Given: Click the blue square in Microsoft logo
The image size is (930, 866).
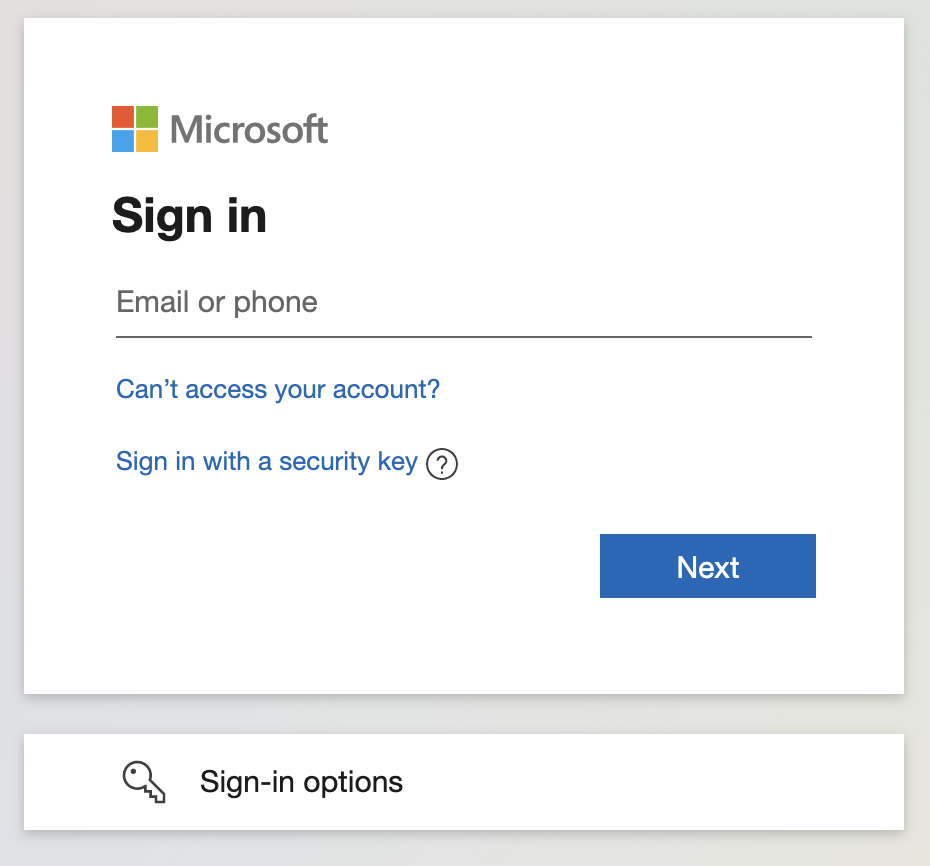Looking at the screenshot, I should click(123, 141).
